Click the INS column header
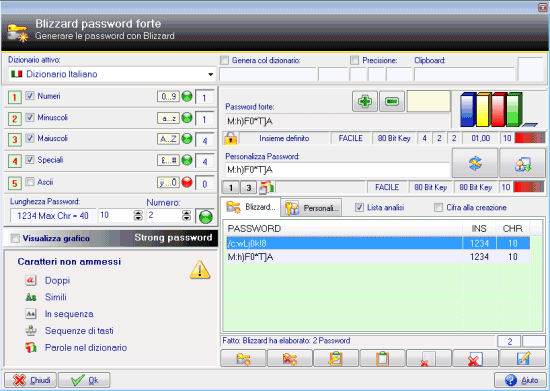The height and width of the screenshot is (391, 550). [479, 229]
